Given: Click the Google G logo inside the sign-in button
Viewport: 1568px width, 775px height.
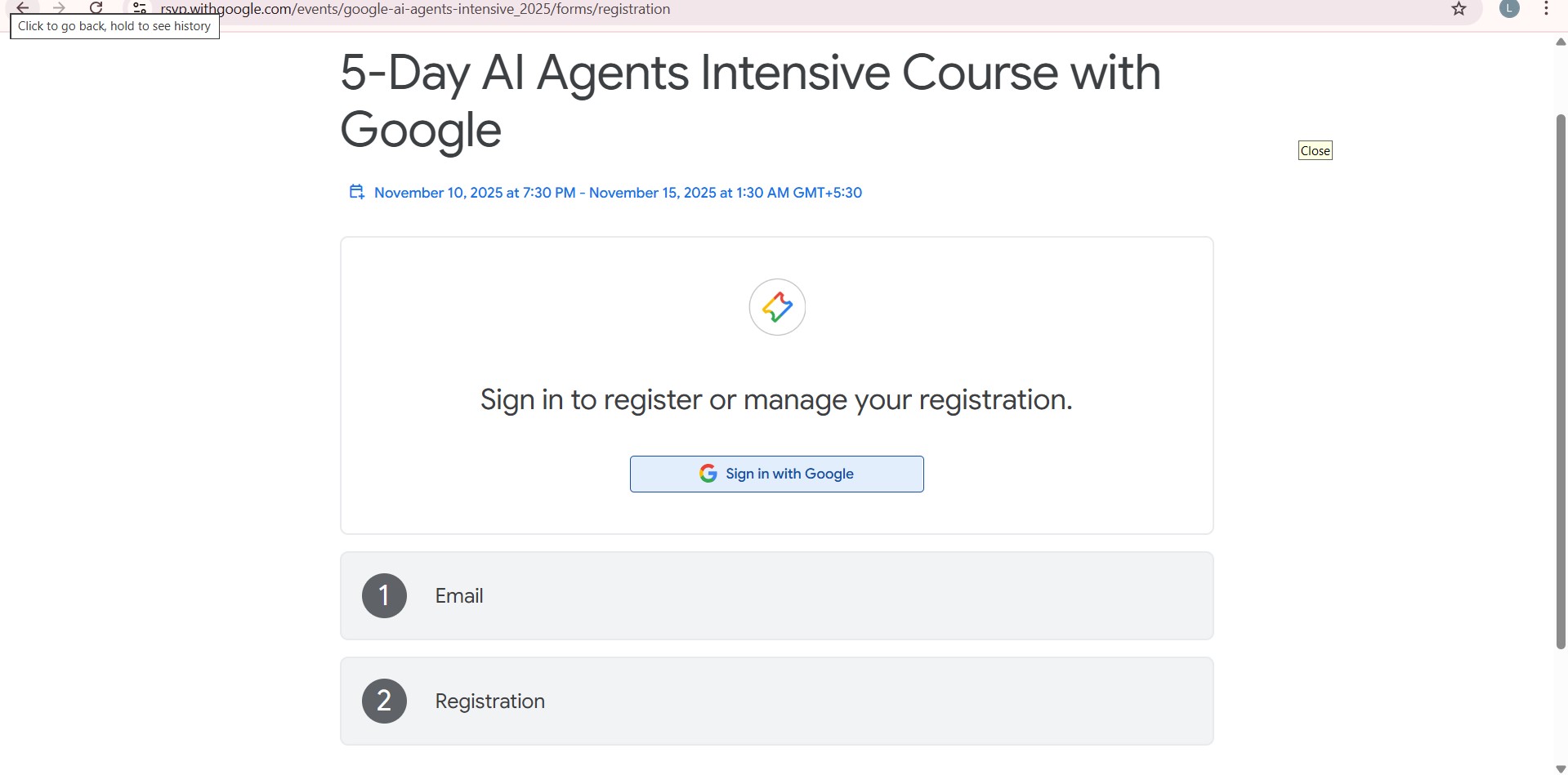Looking at the screenshot, I should point(708,474).
